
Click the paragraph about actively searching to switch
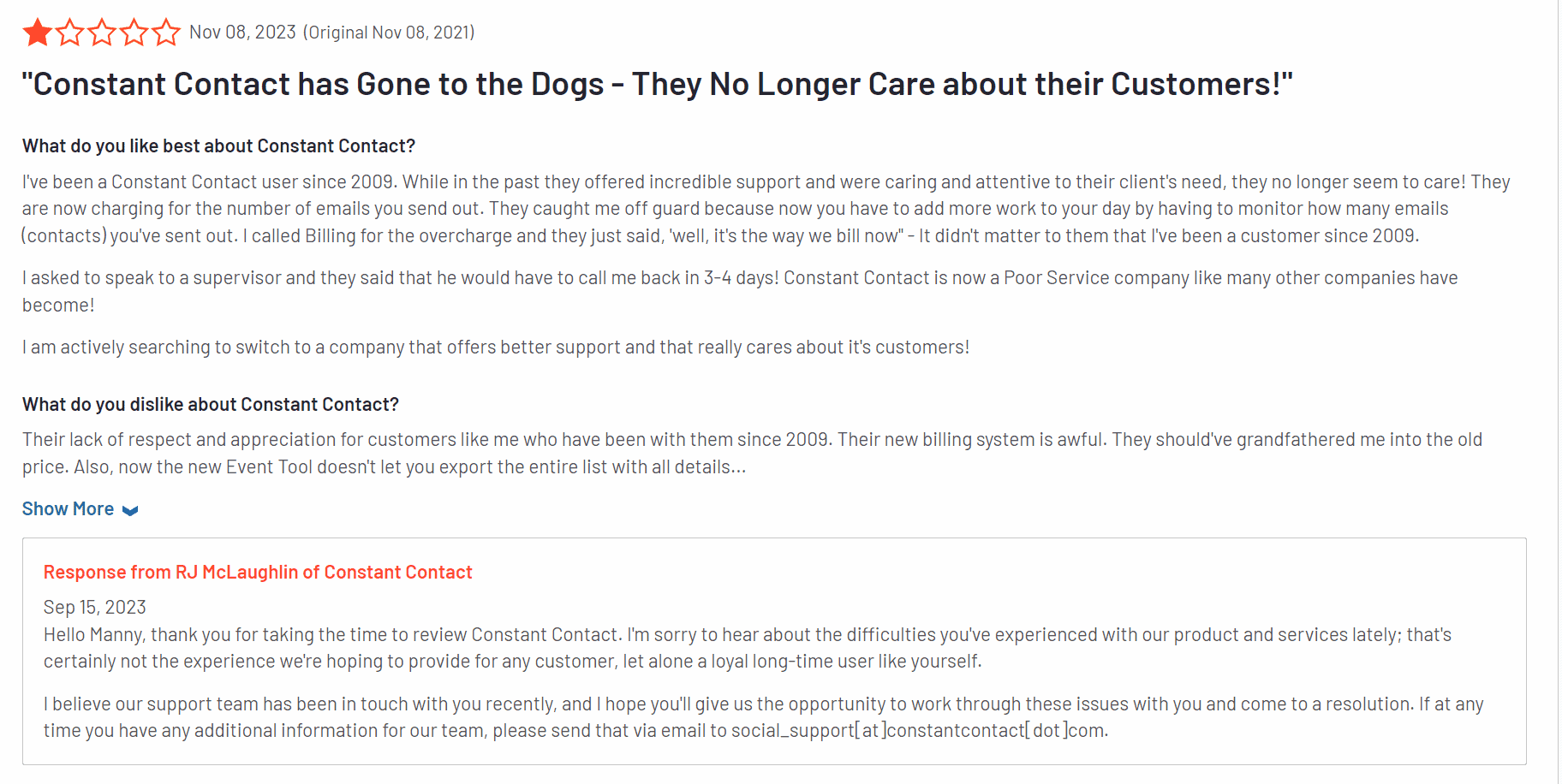pos(496,347)
